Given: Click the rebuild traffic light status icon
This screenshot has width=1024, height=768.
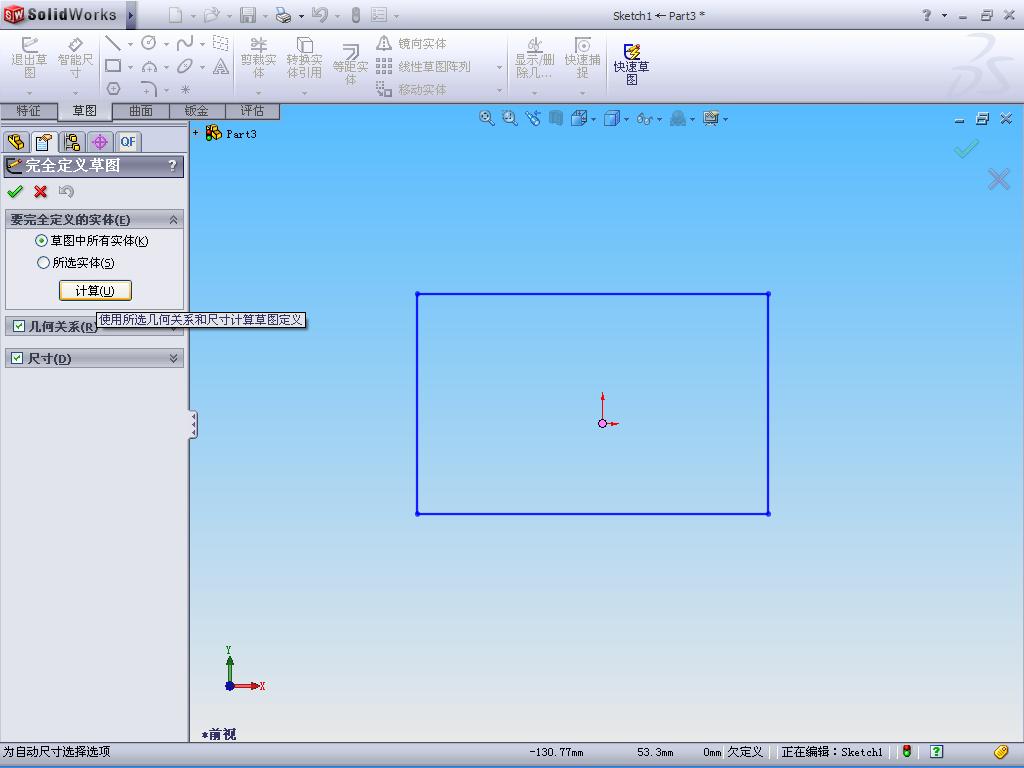Looking at the screenshot, I should point(907,752).
